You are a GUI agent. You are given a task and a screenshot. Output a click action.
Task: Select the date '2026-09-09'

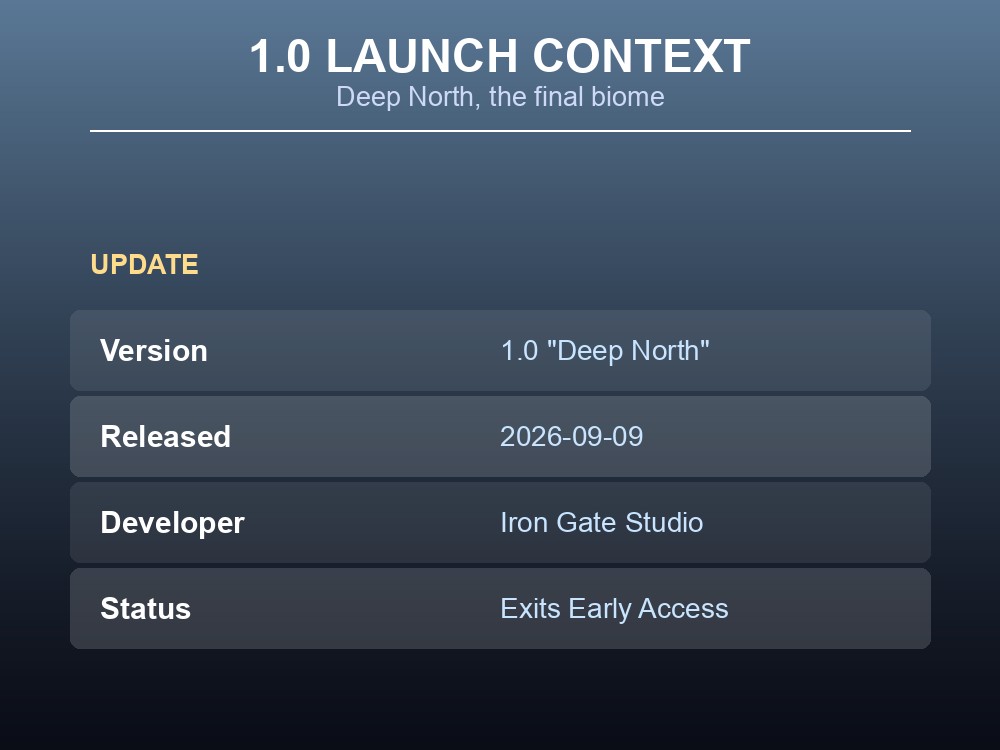click(x=571, y=437)
